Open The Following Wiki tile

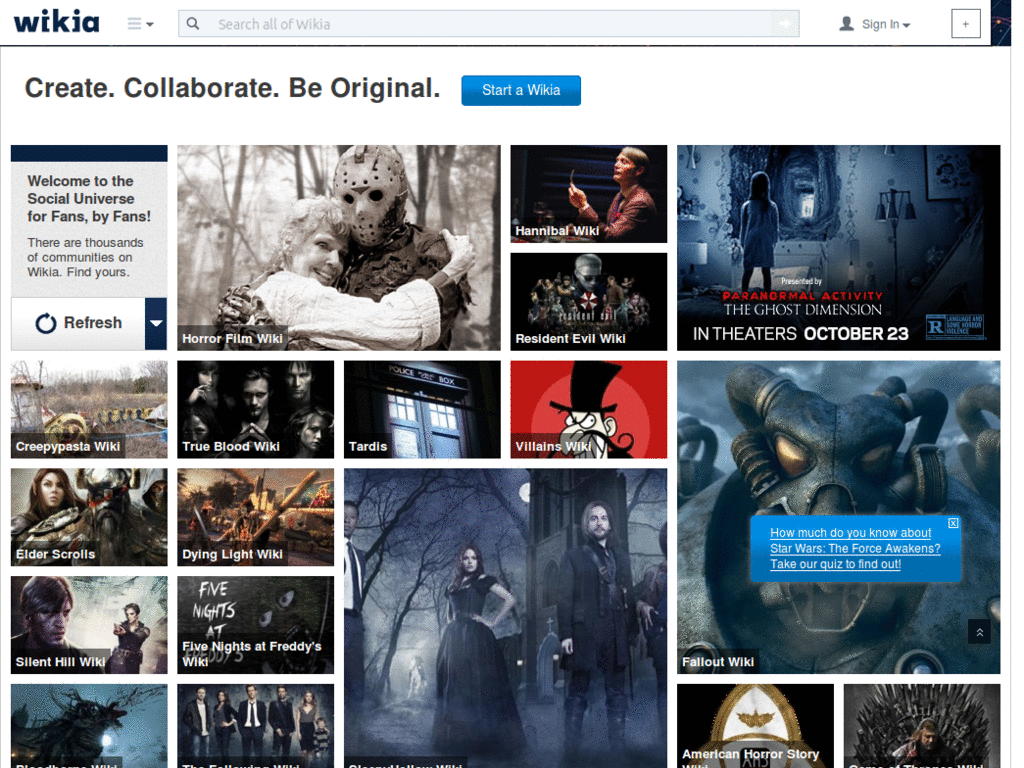[x=255, y=726]
